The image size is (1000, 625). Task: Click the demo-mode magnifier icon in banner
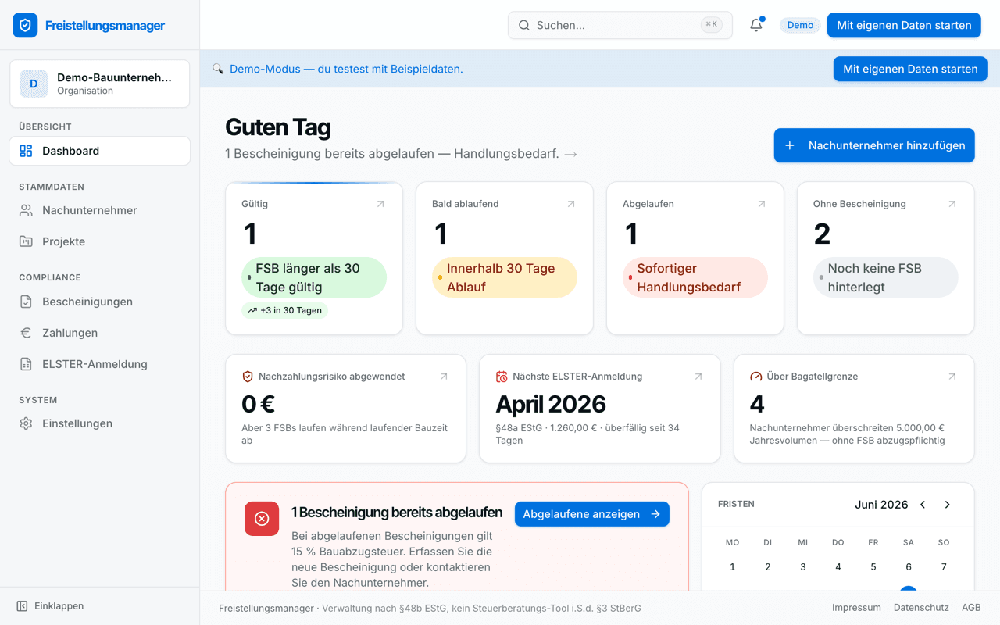point(218,68)
